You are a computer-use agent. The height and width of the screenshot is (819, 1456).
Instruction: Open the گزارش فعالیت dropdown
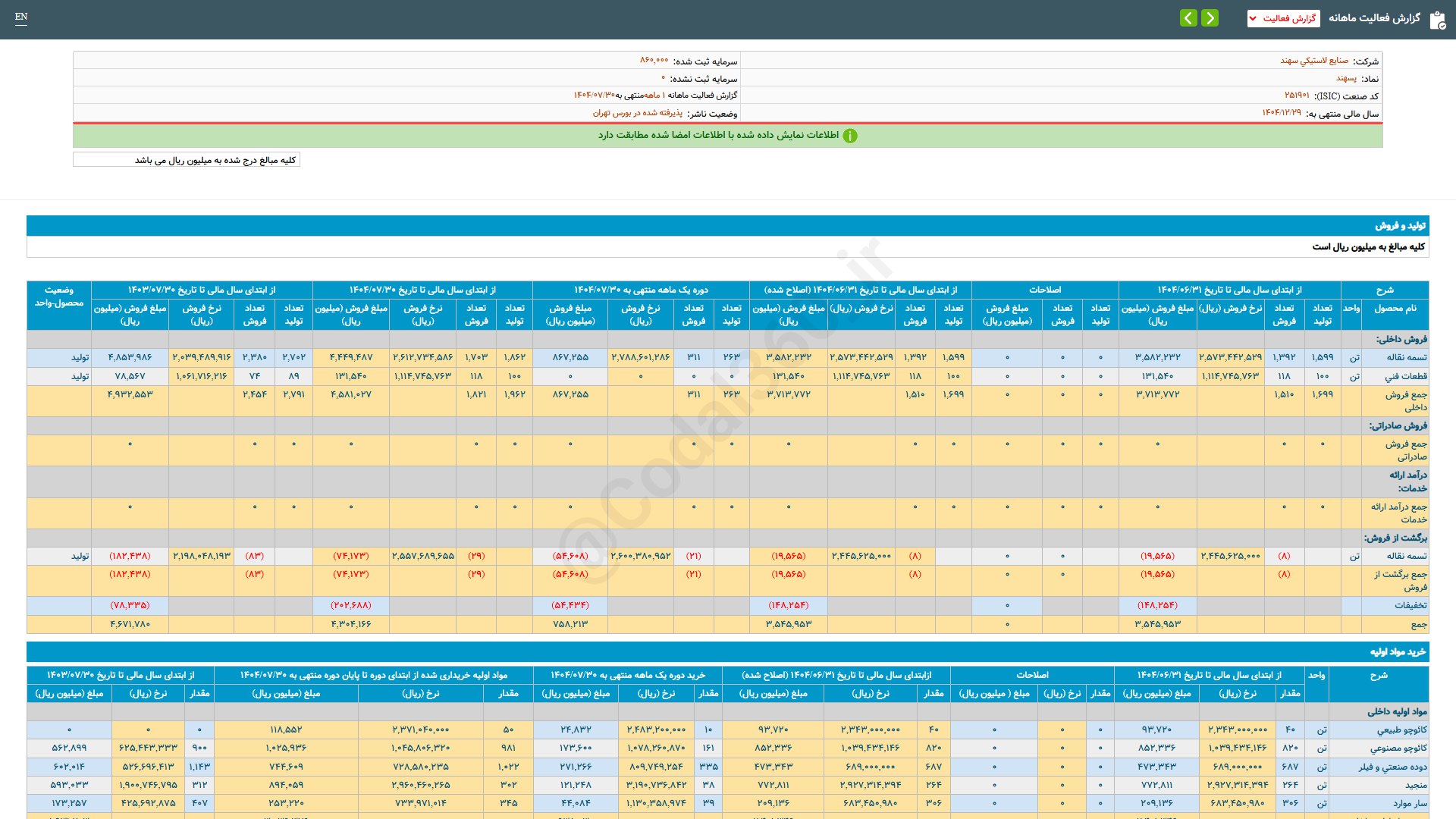point(1283,18)
